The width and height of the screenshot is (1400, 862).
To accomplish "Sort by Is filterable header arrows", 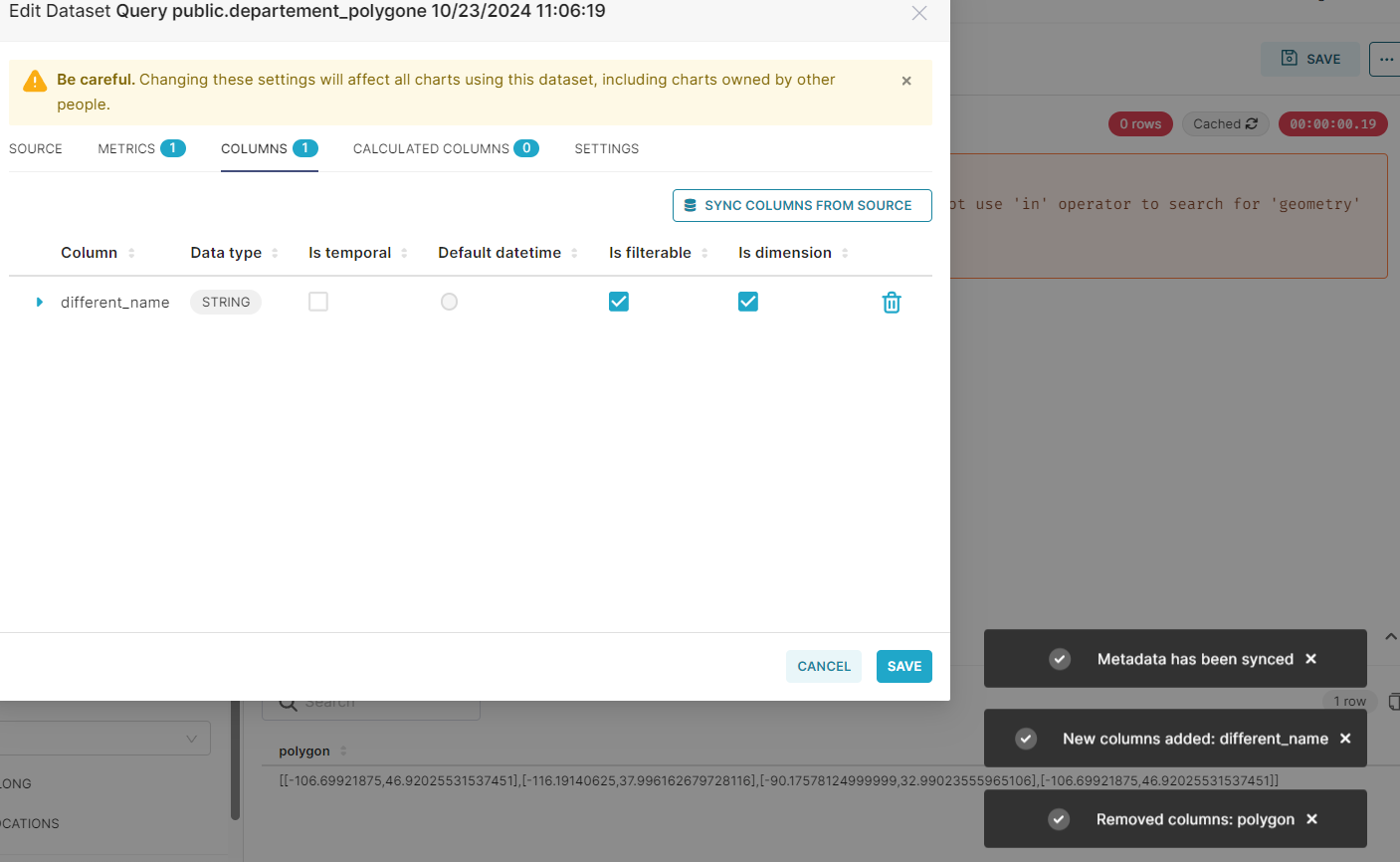I will click(x=704, y=253).
